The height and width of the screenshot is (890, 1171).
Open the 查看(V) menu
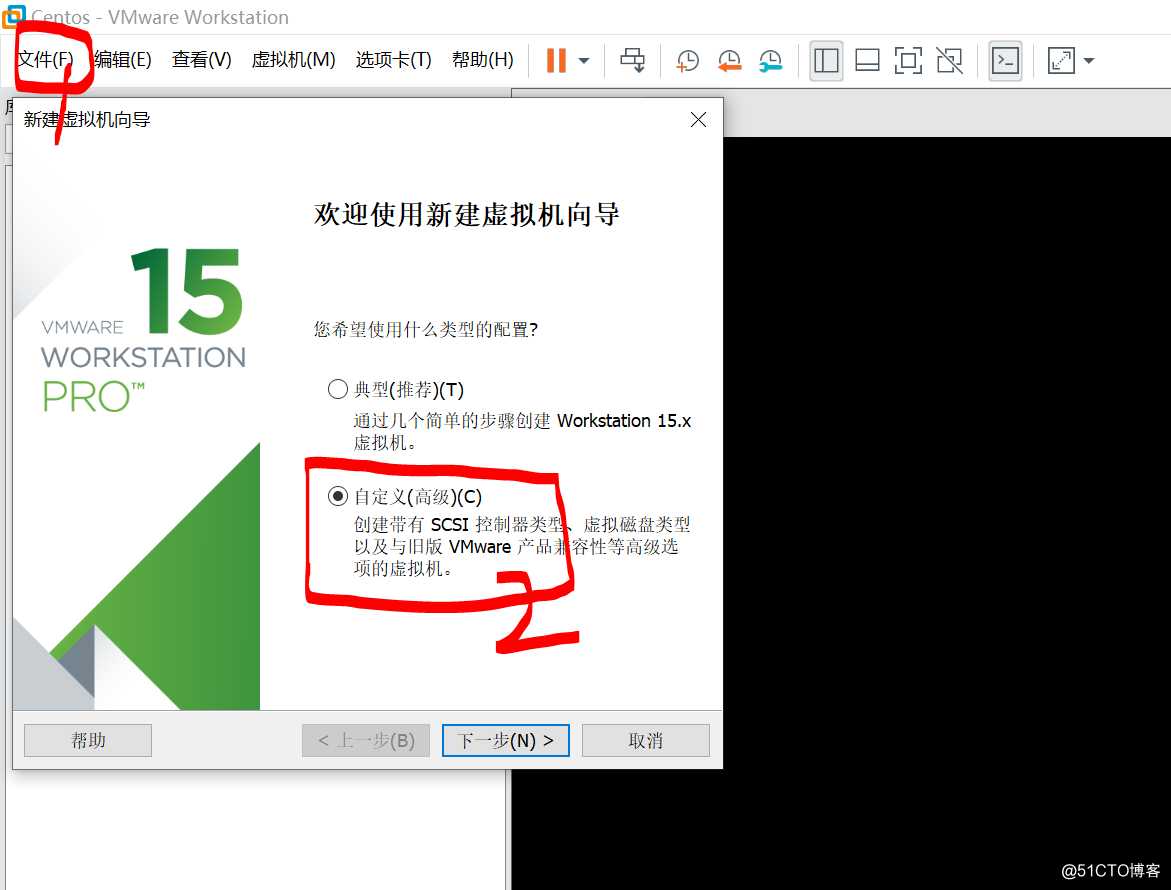coord(202,59)
